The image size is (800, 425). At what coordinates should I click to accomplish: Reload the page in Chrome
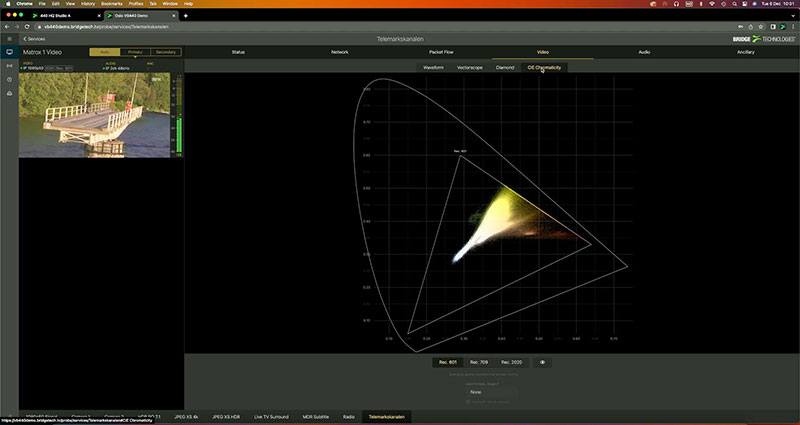[x=28, y=26]
